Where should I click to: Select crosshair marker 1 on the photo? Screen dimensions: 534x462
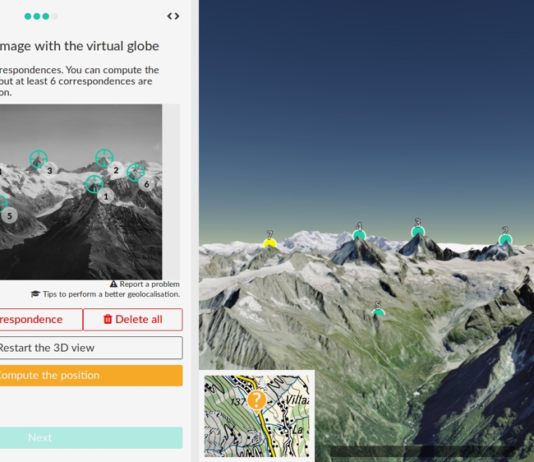click(x=94, y=184)
